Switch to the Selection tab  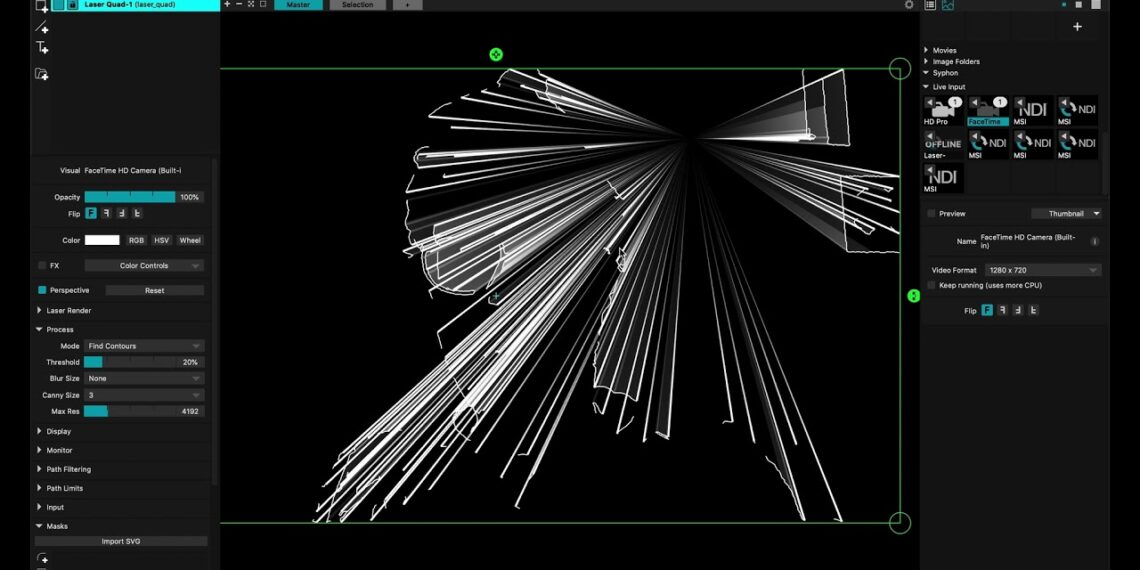tap(357, 5)
